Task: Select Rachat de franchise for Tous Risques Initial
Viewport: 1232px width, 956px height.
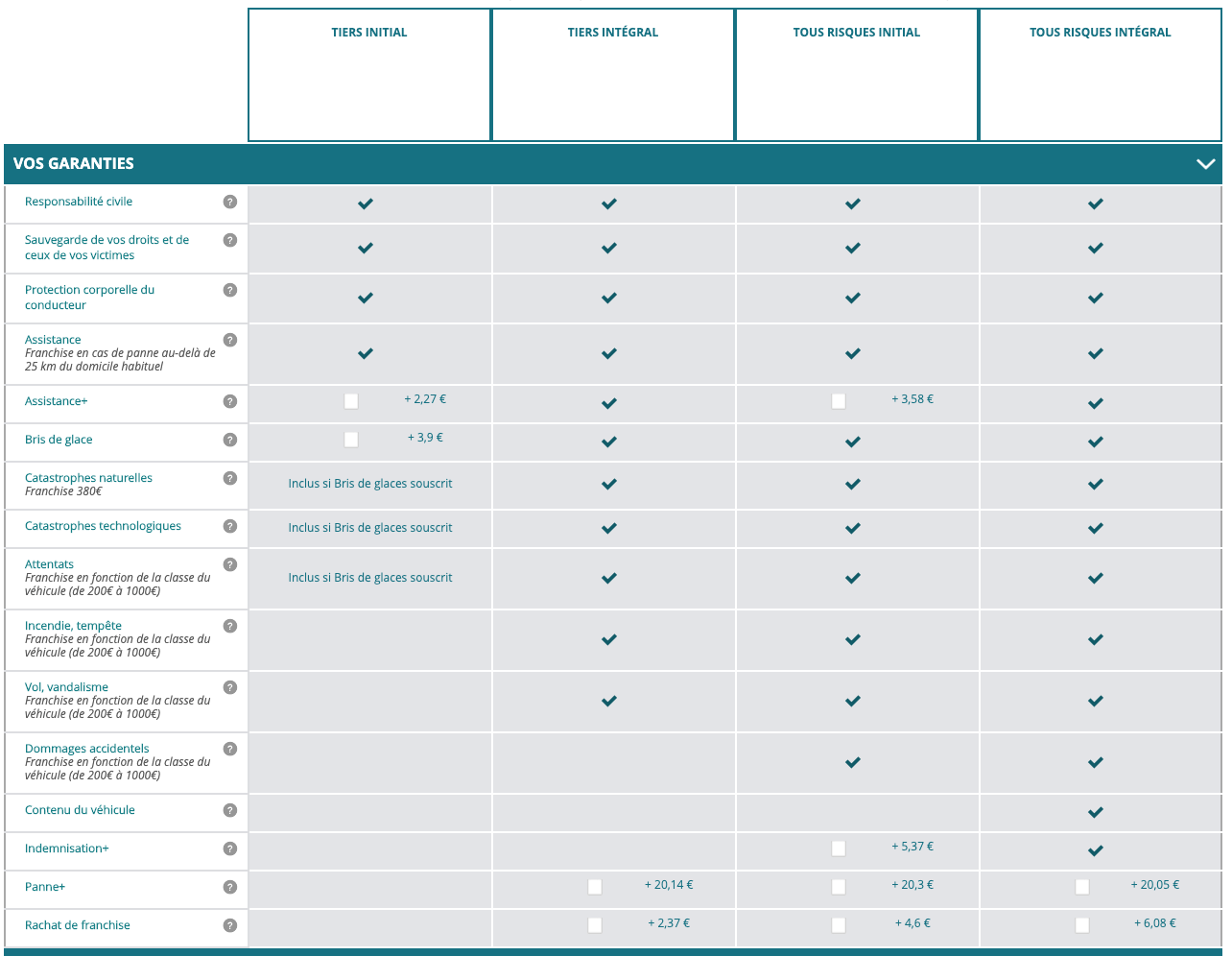Action: pos(839,925)
